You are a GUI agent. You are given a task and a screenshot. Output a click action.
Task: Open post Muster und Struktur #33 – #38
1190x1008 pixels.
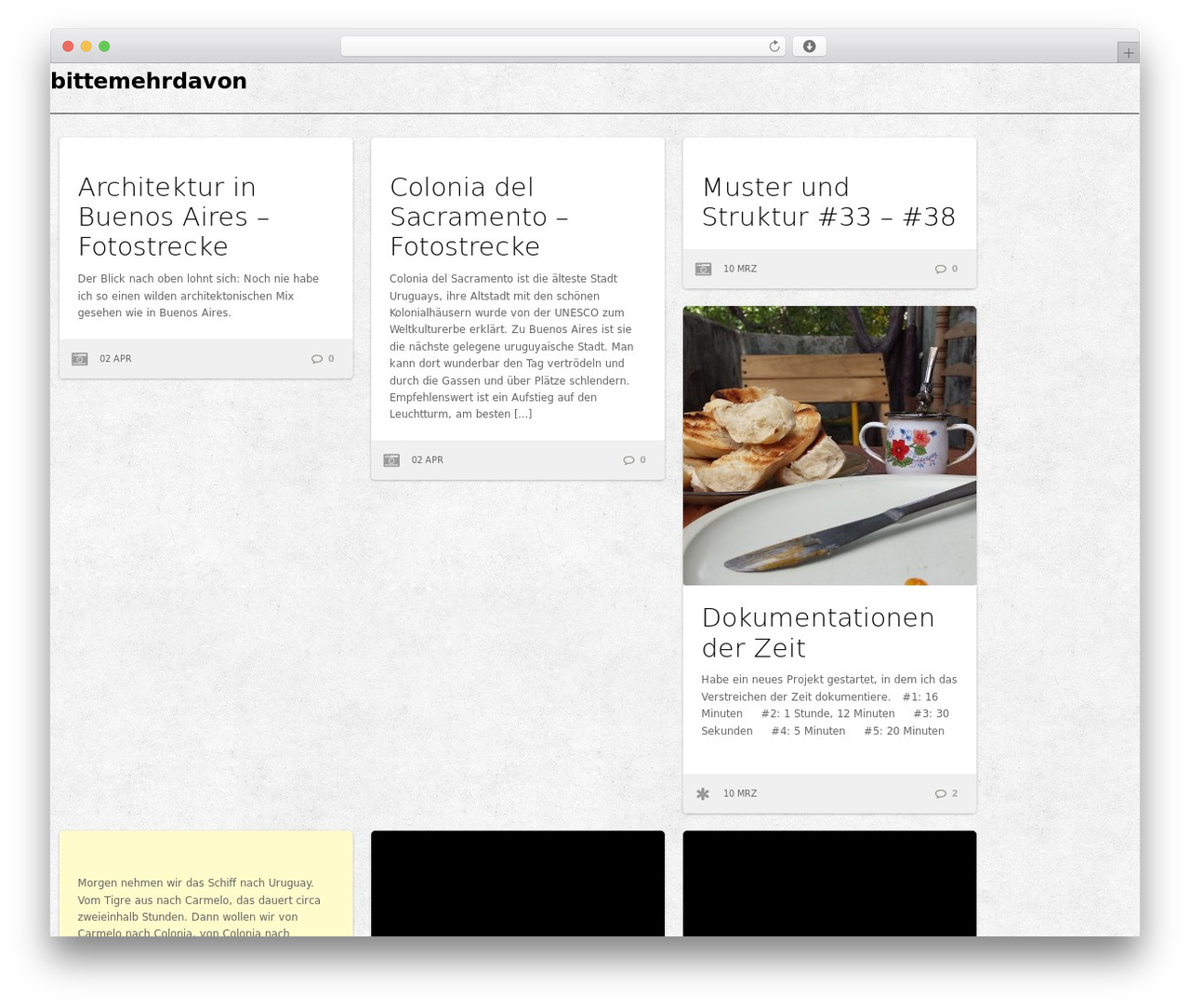click(x=828, y=202)
